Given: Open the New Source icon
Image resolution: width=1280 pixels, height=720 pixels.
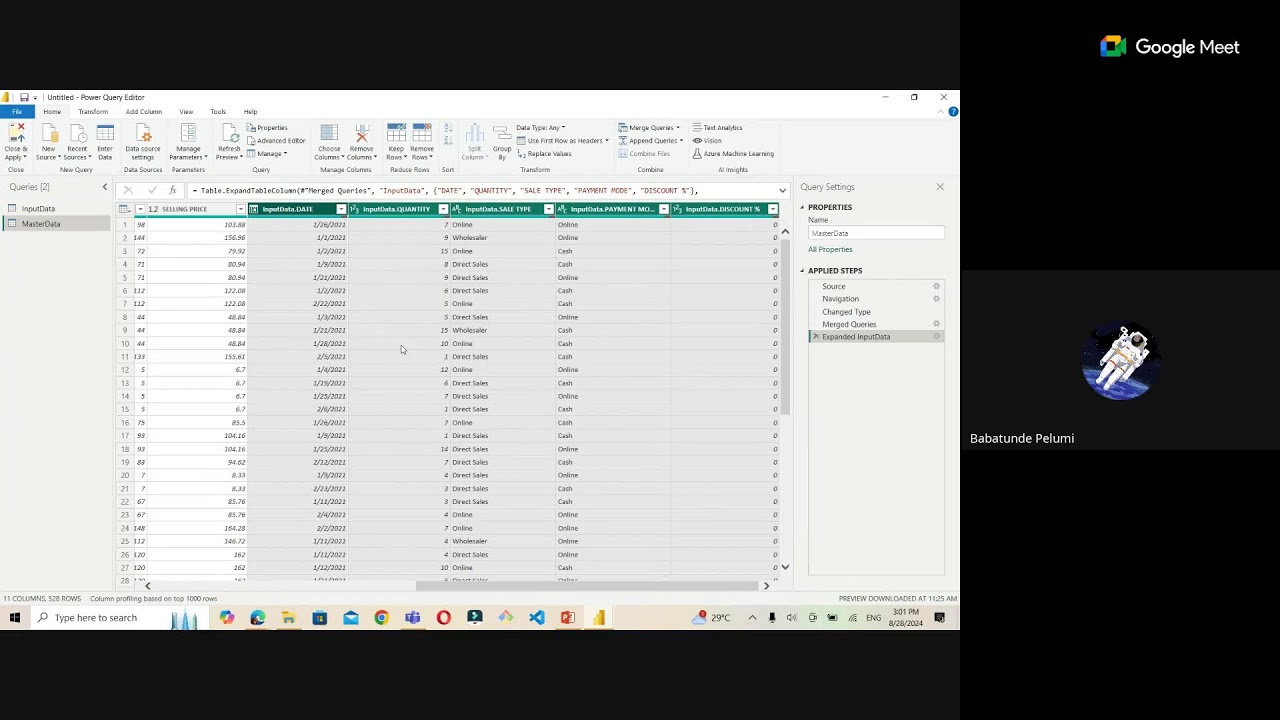Looking at the screenshot, I should coord(48,133).
